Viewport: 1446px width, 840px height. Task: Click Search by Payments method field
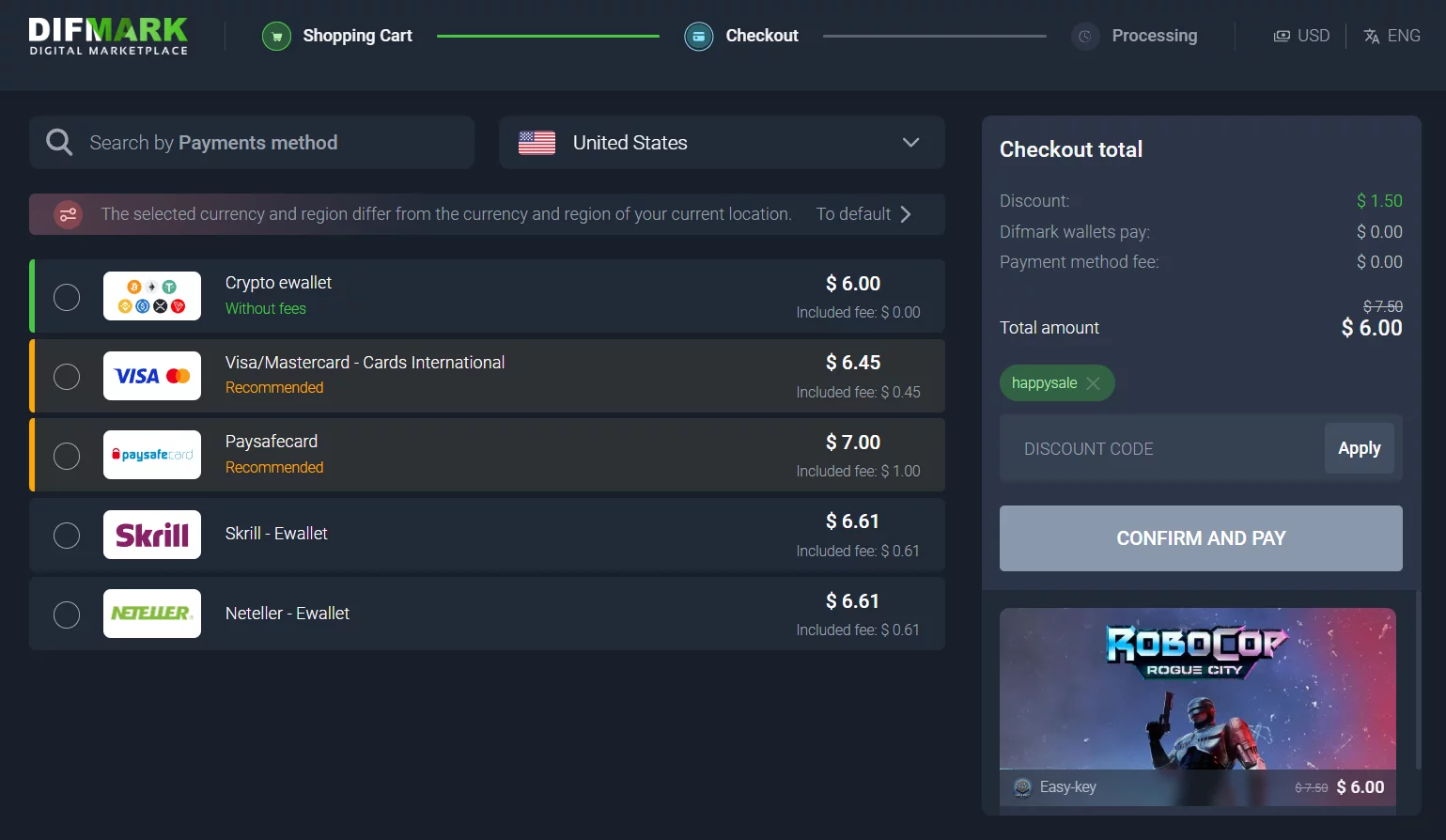252,143
